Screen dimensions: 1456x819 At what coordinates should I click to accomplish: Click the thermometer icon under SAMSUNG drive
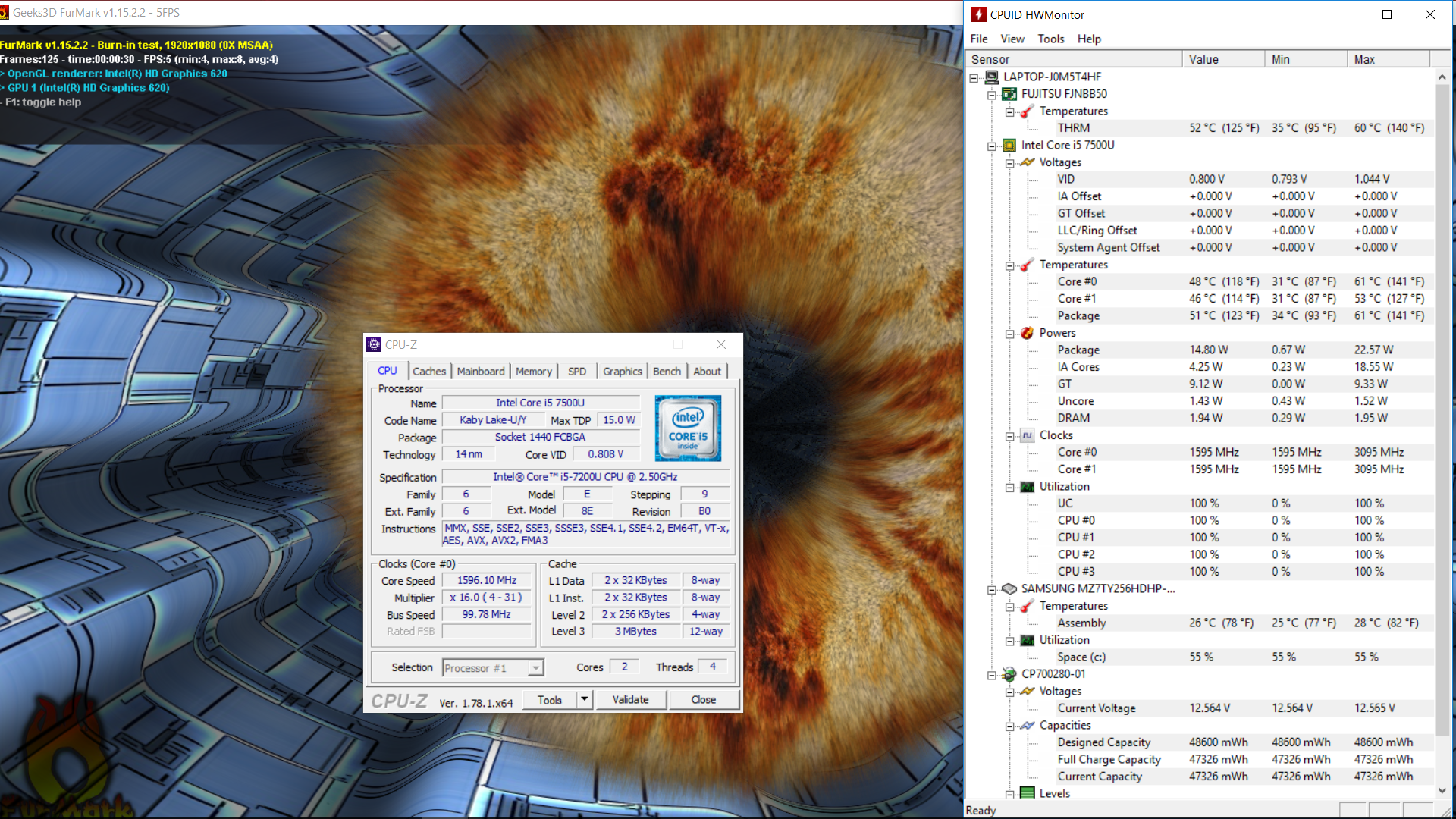(1028, 606)
